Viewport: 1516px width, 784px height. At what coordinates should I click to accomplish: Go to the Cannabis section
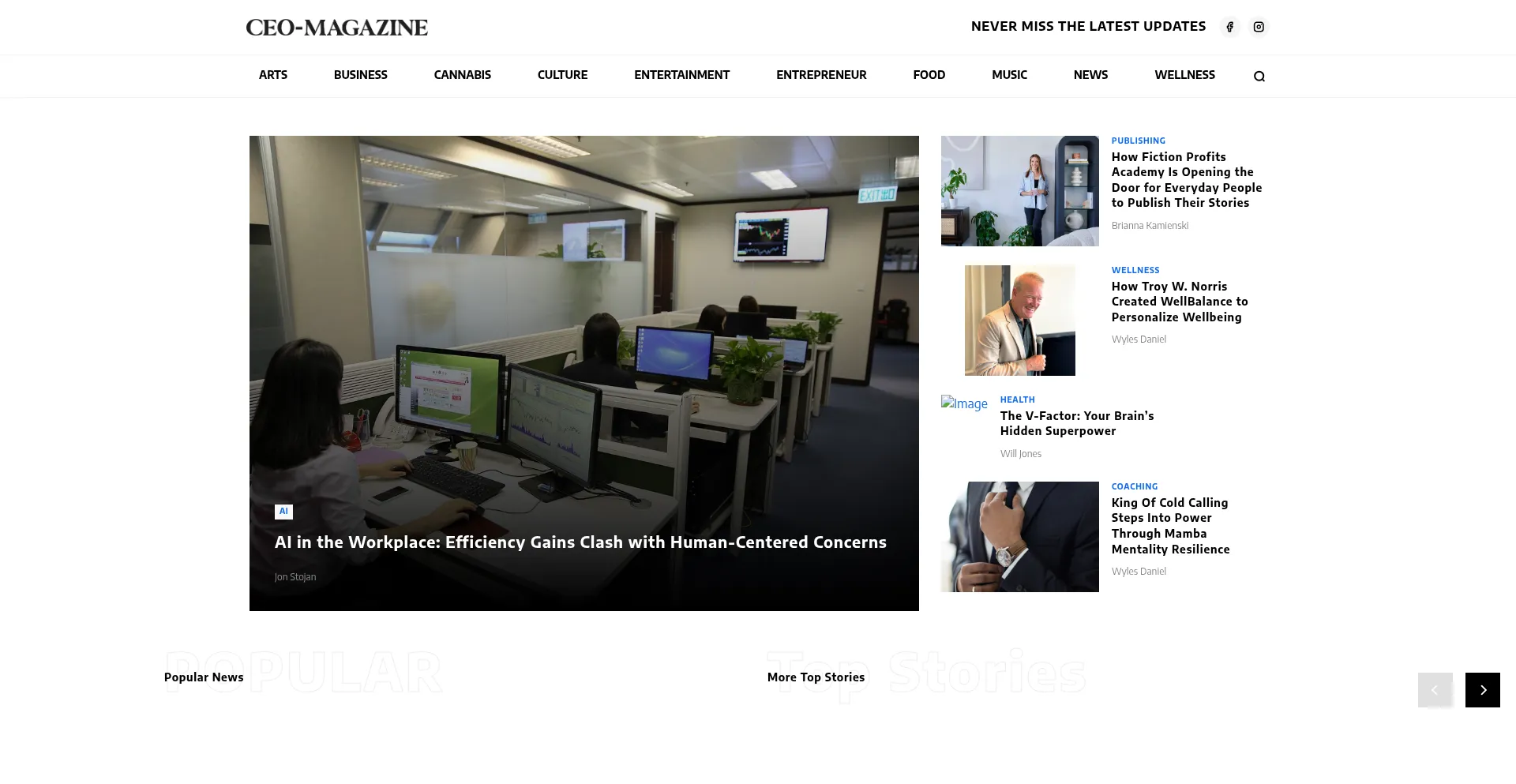462,75
